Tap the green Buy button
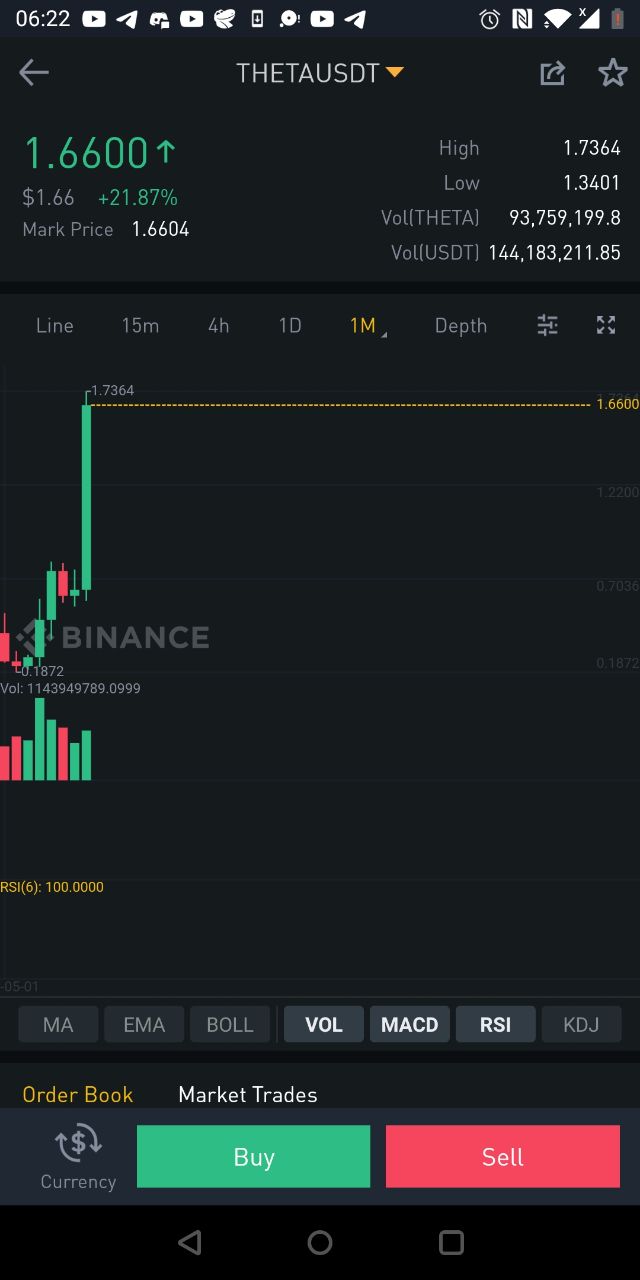Screen dimensions: 640x1280 pyautogui.click(x=254, y=1156)
